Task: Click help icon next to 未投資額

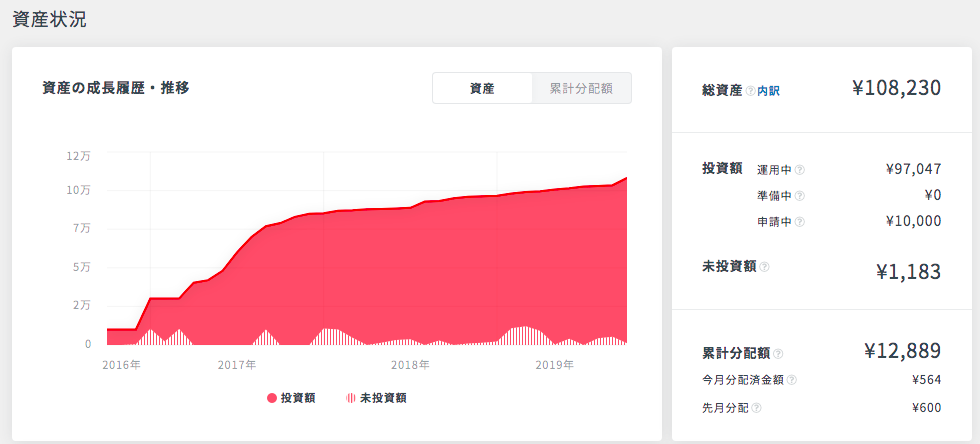Action: tap(764, 266)
